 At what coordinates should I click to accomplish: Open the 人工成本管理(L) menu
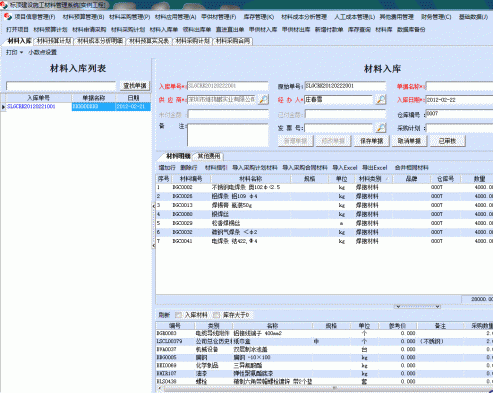354,17
